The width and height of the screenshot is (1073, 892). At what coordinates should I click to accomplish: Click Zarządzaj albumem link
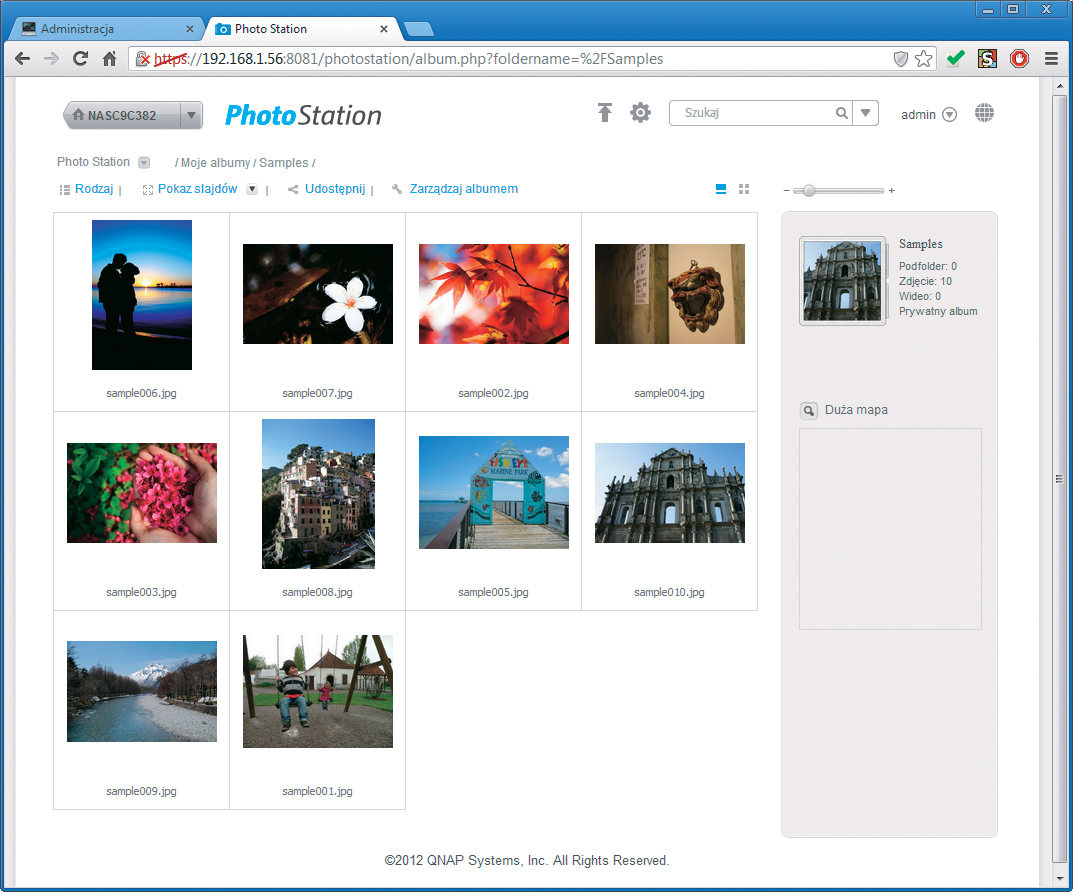(463, 189)
